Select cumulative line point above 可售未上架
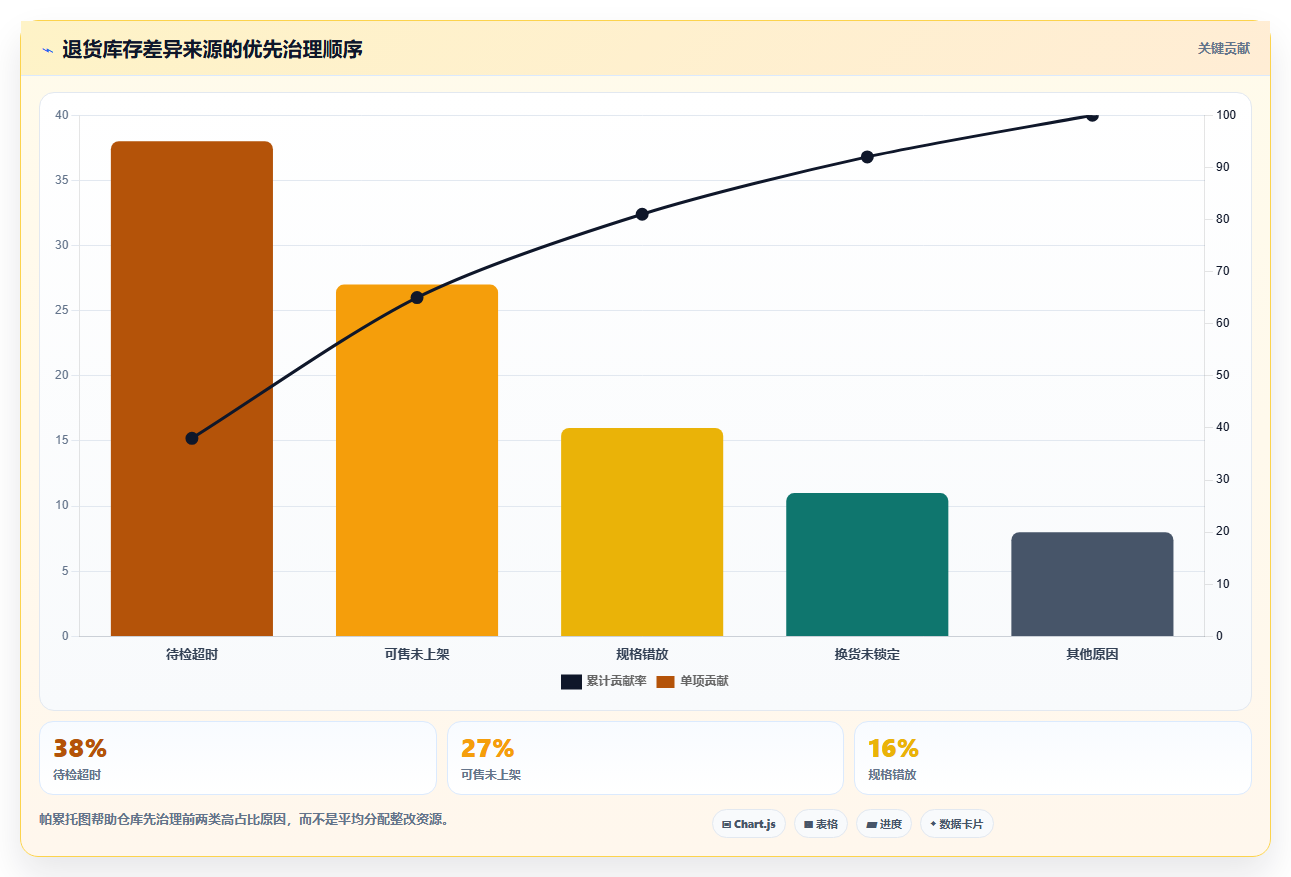Image resolution: width=1291 pixels, height=877 pixels. click(417, 297)
